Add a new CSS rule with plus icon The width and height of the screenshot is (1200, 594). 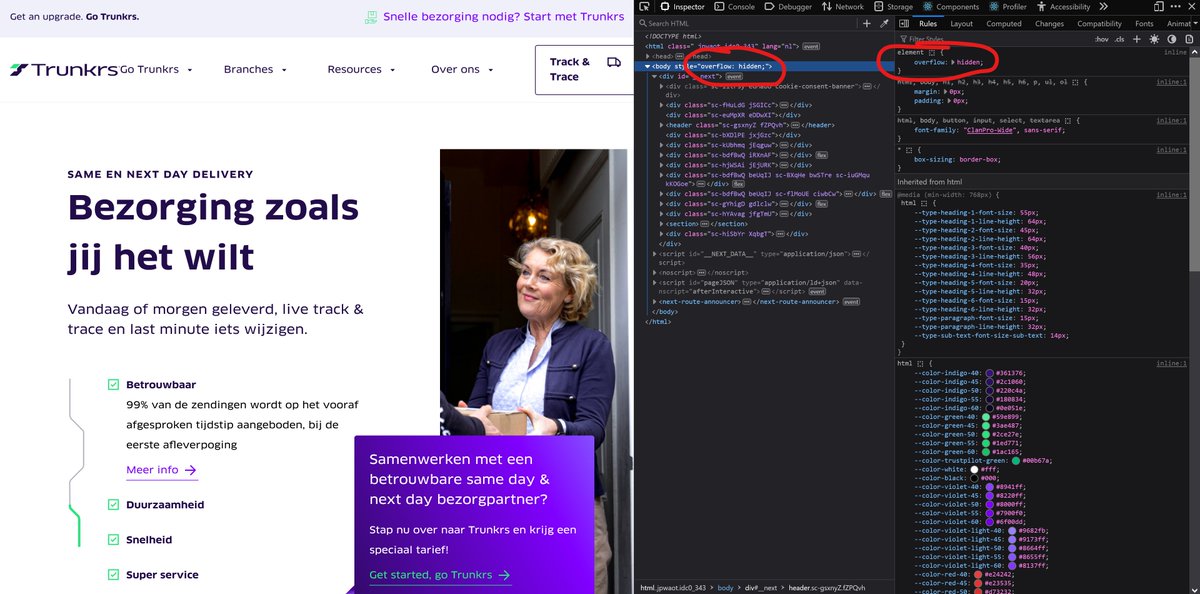pyautogui.click(x=1137, y=39)
